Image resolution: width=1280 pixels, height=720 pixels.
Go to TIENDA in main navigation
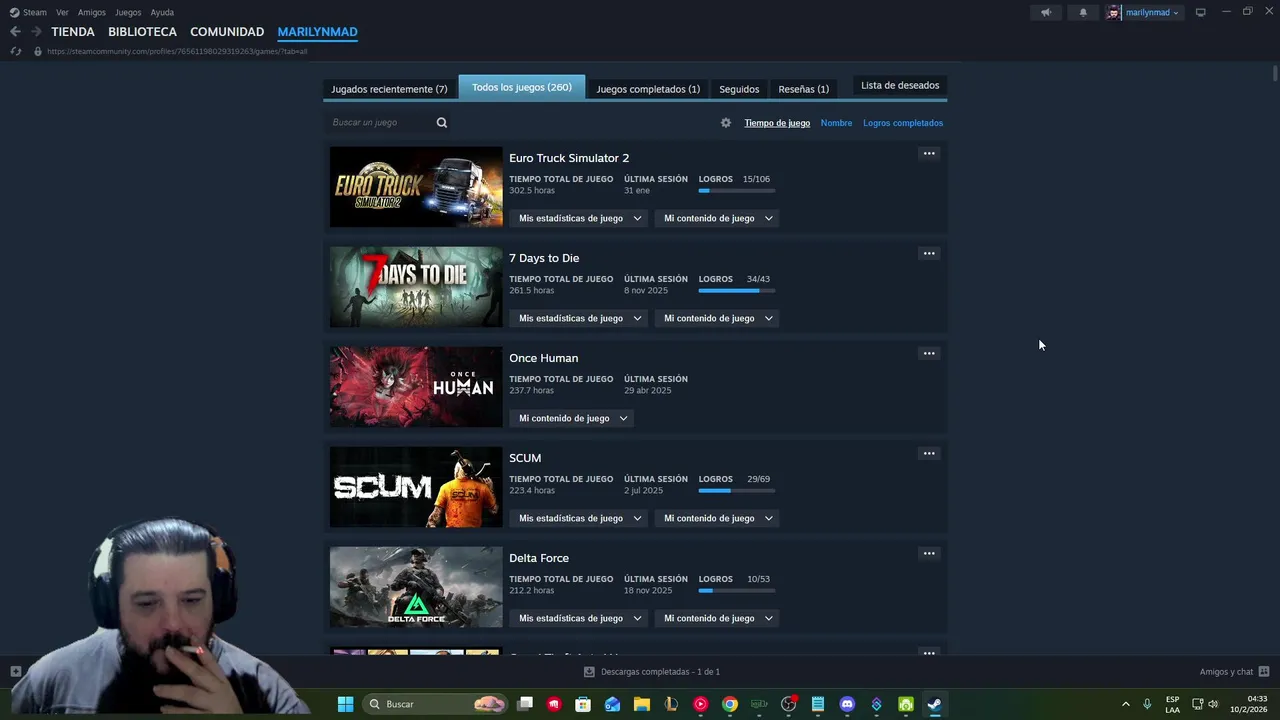click(73, 32)
